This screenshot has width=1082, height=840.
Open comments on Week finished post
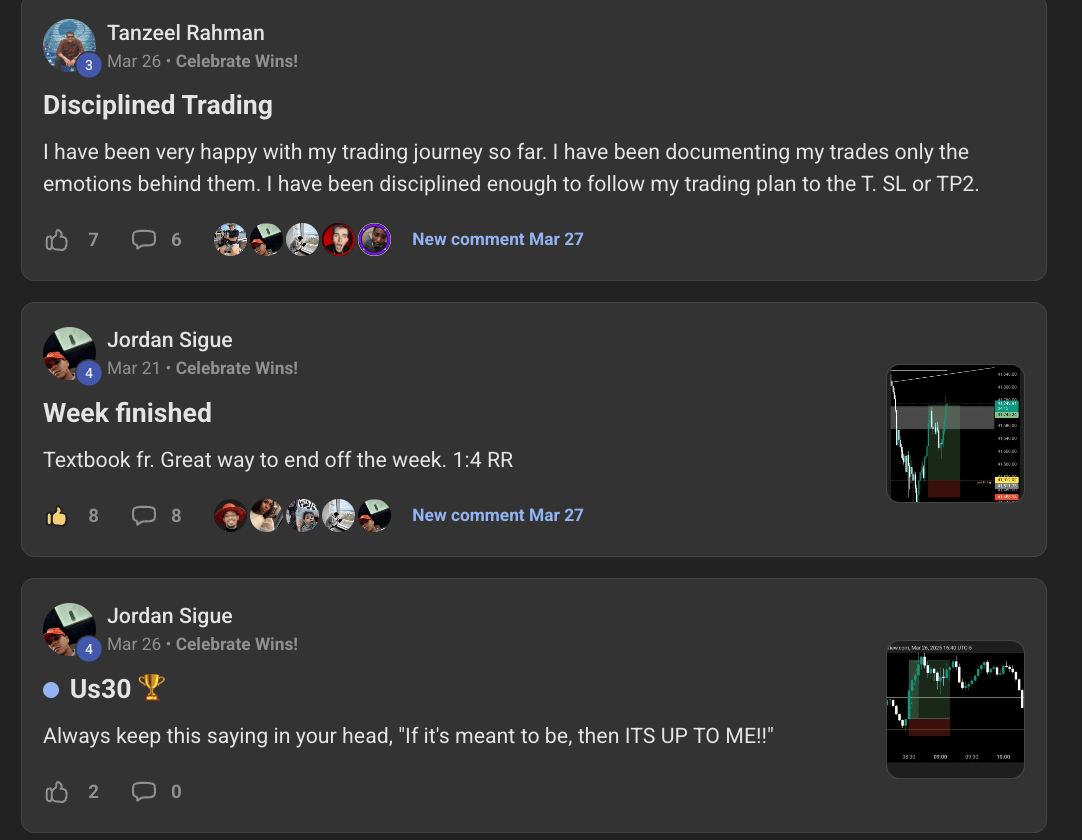pos(145,516)
